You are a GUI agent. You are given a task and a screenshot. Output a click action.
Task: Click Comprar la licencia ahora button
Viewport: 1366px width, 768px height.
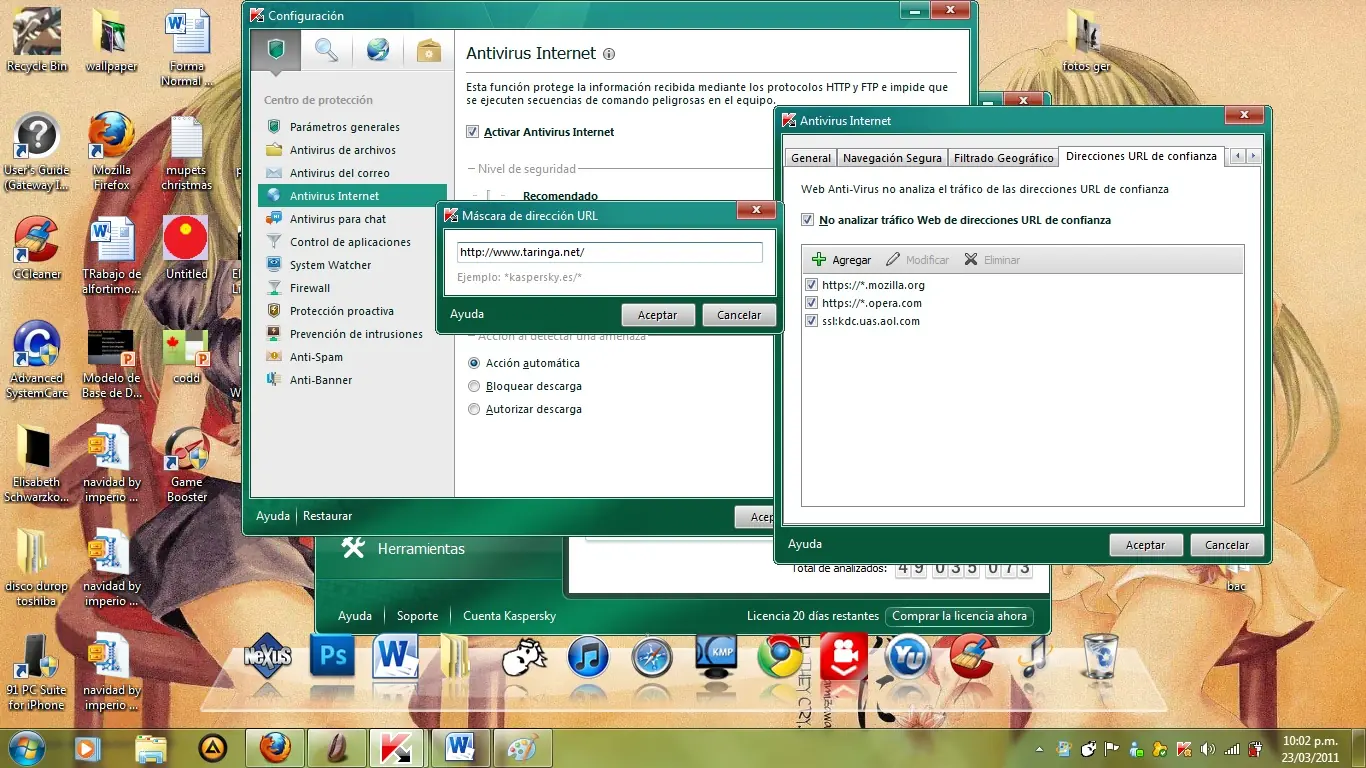(959, 616)
